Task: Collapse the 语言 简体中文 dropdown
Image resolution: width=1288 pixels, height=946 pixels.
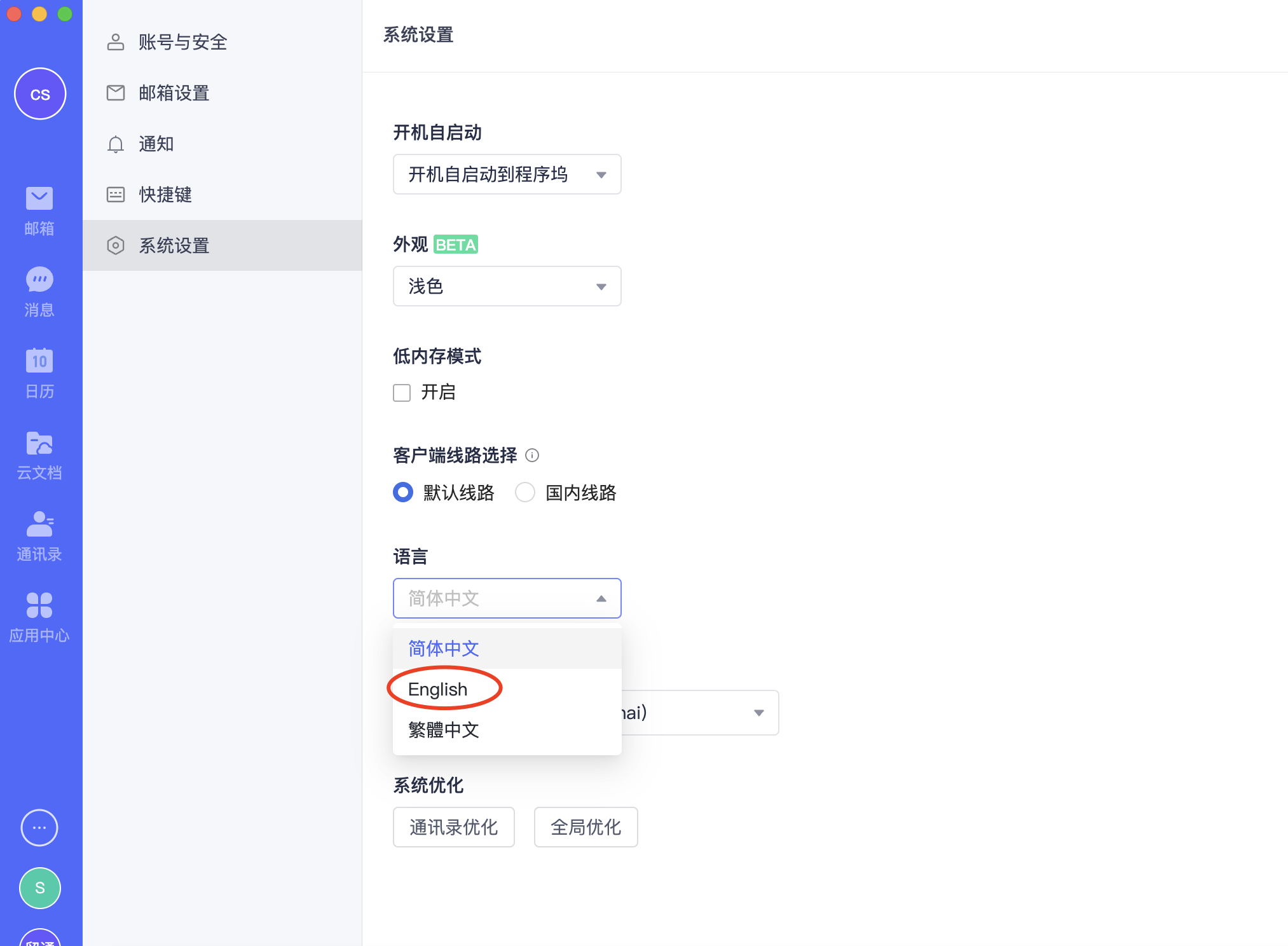Action: click(507, 598)
